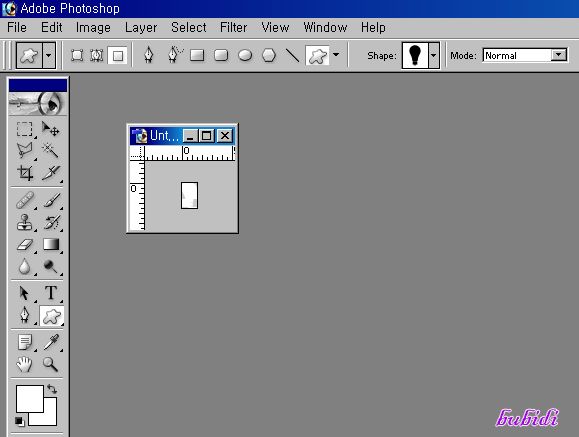579x437 pixels.
Task: Click the ruler origin corner box
Action: click(137, 153)
